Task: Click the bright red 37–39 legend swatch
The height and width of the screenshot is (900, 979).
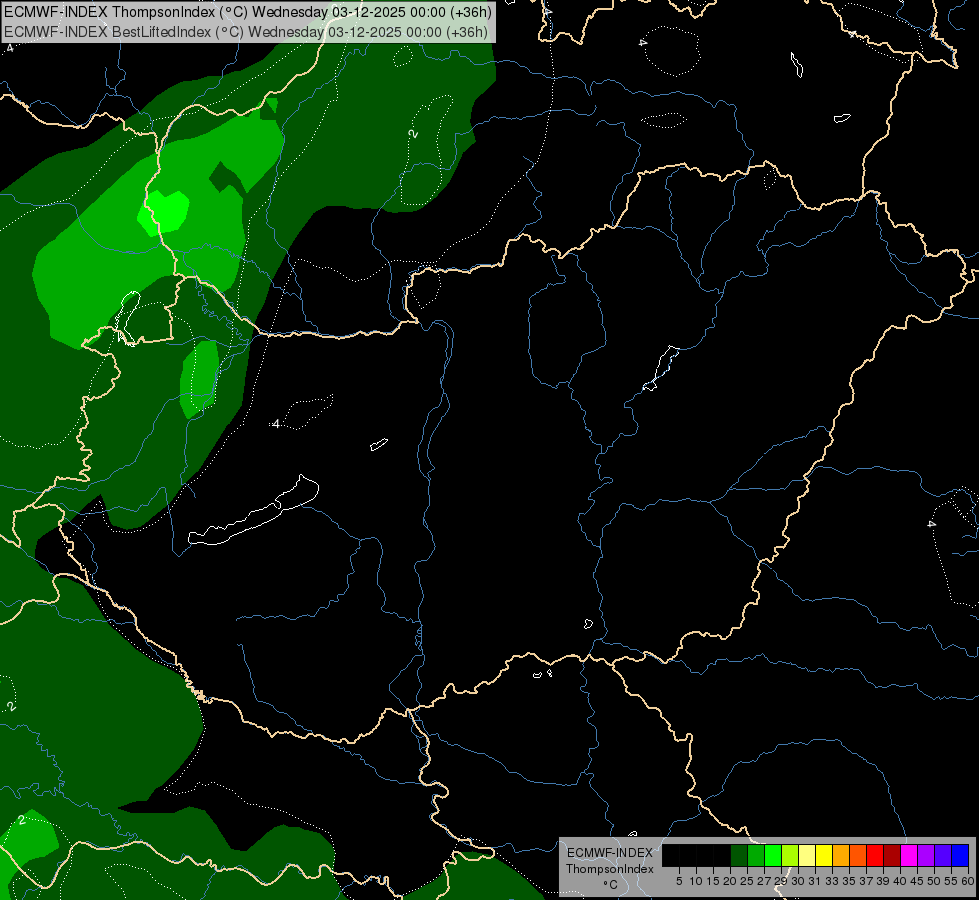Action: pos(875,855)
